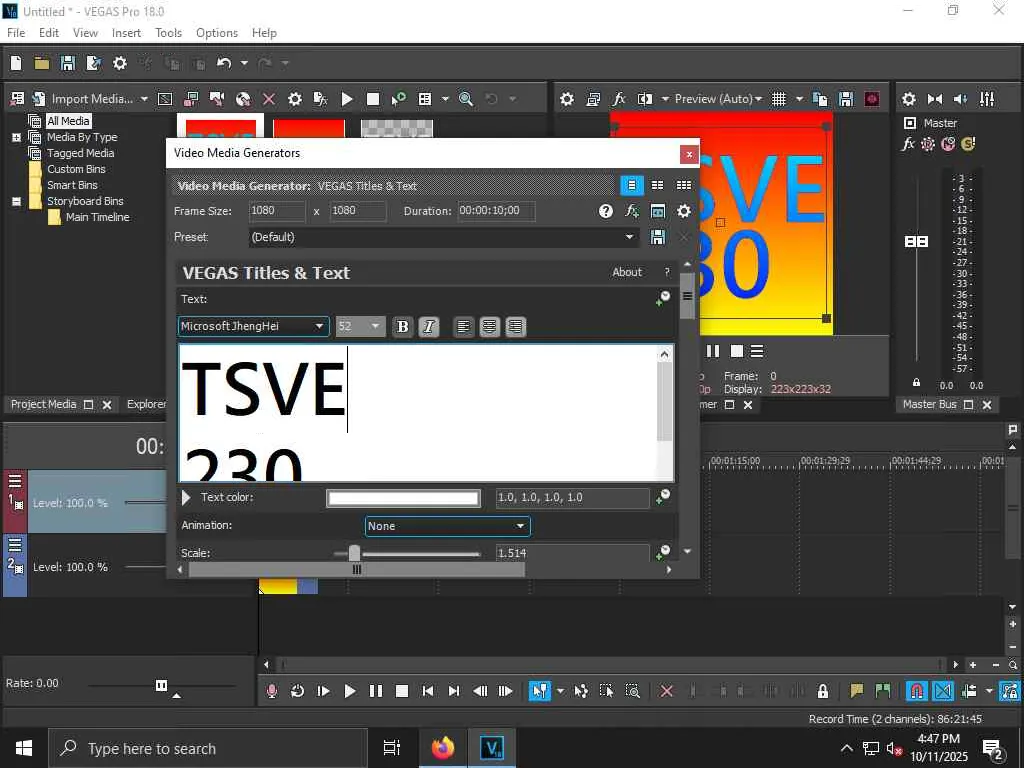
Task: Open project properties gear in the main toolbar
Action: coord(120,63)
